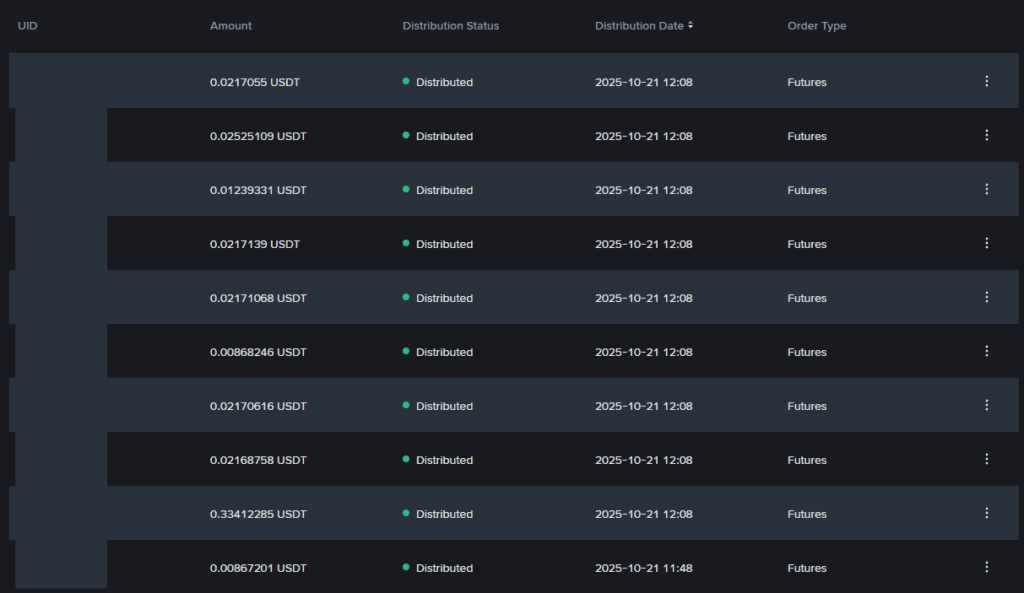The image size is (1024, 593).
Task: Open more options for 0.02170616 USDT row
Action: (986, 405)
